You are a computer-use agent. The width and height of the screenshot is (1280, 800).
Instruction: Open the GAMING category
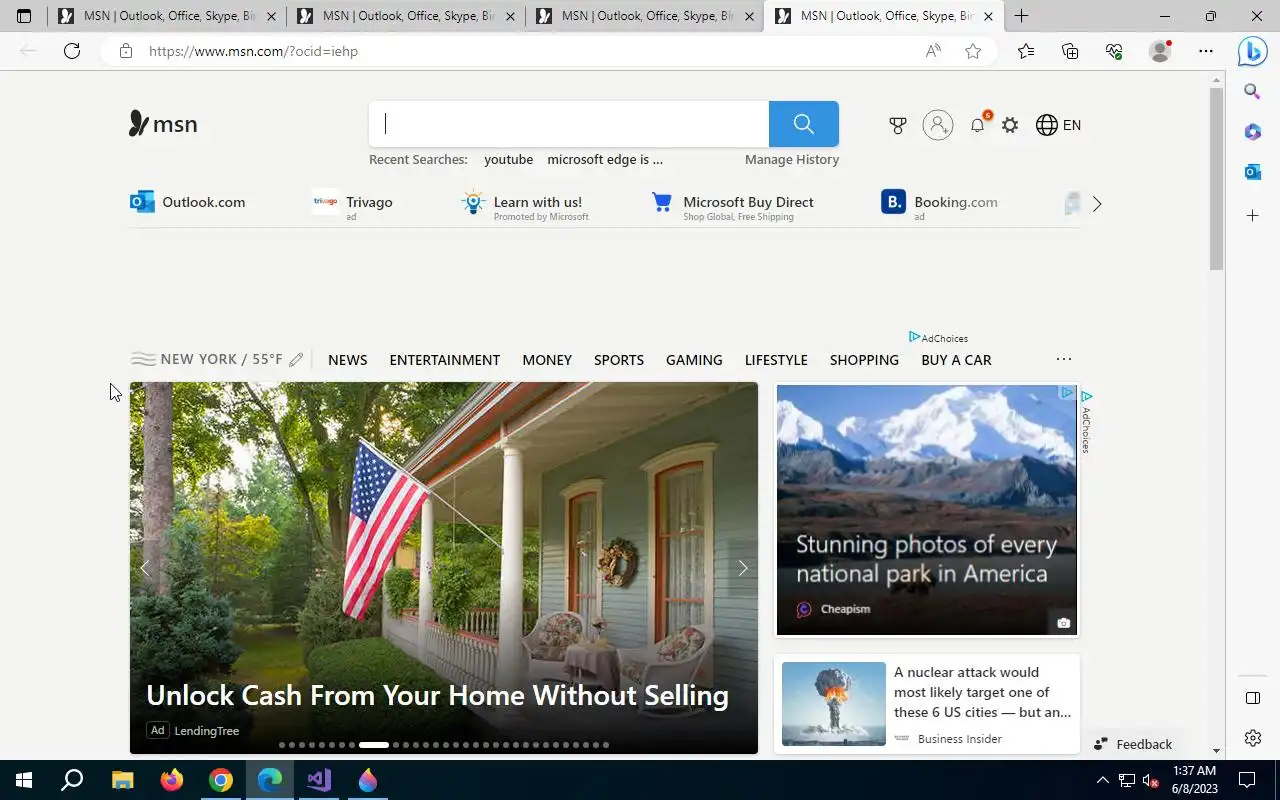coord(694,360)
